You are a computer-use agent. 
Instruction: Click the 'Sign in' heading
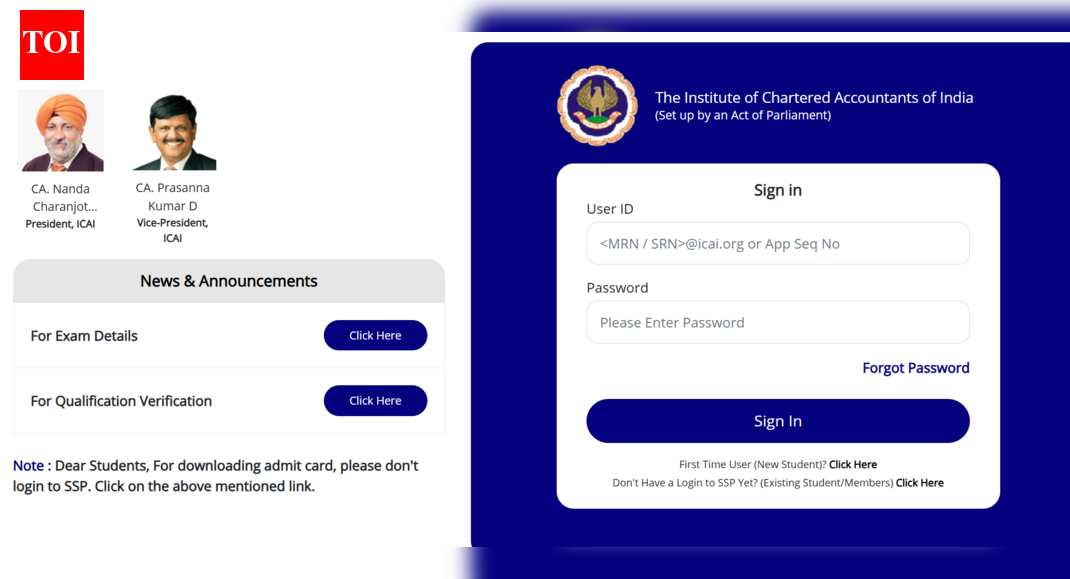[777, 189]
